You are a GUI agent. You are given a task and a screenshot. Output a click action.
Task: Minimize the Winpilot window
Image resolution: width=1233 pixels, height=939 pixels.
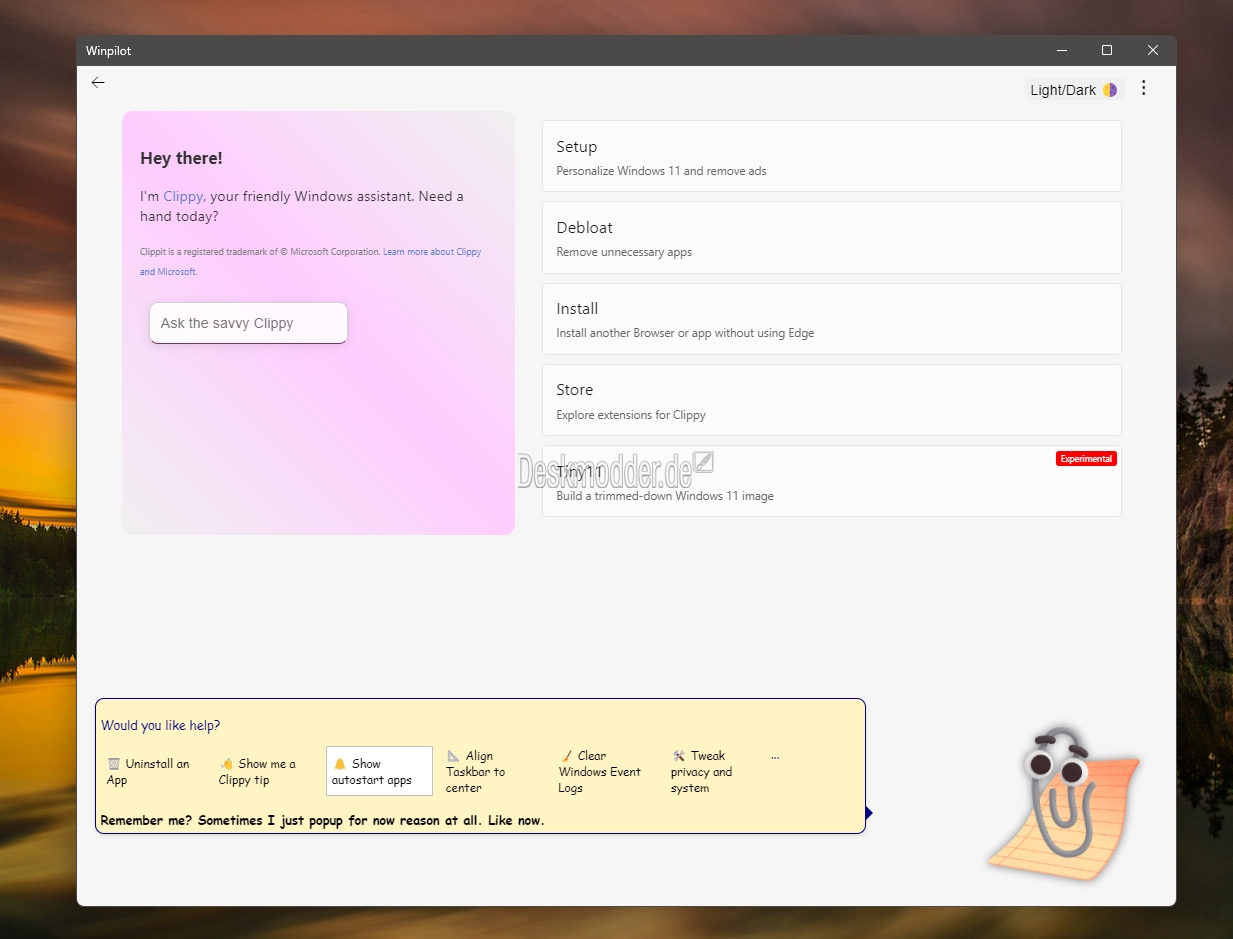coord(1061,50)
